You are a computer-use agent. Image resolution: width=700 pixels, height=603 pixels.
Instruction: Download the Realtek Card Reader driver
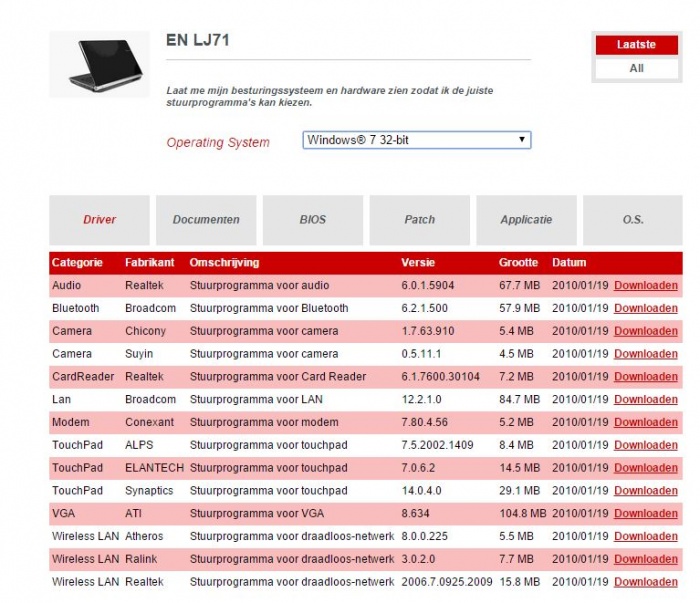[x=646, y=377]
